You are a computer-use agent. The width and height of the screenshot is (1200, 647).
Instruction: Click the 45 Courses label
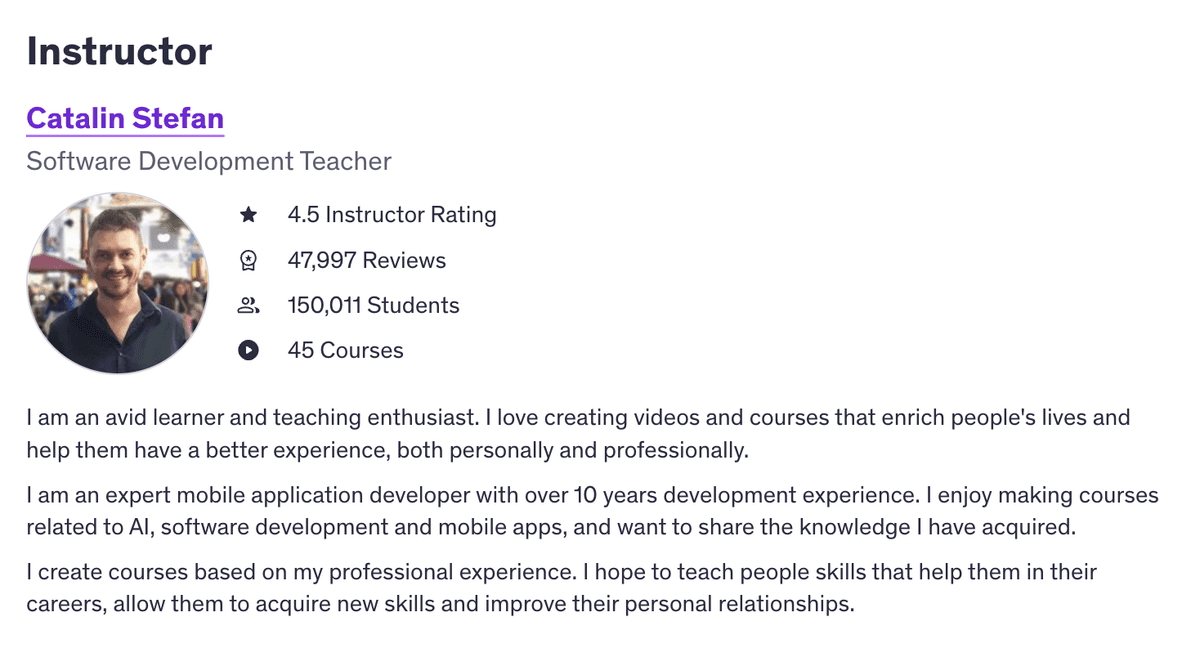(x=345, y=350)
